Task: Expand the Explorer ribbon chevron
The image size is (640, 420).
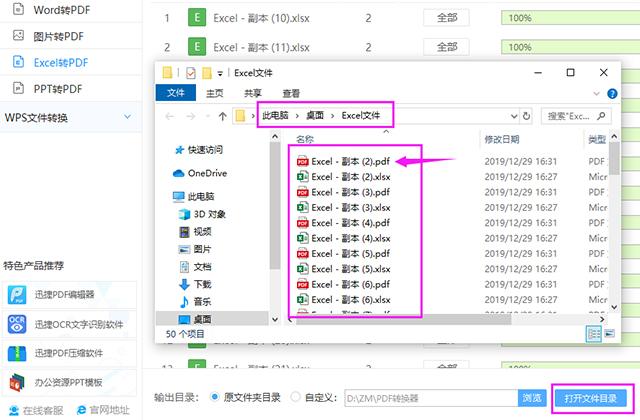Action: click(596, 94)
